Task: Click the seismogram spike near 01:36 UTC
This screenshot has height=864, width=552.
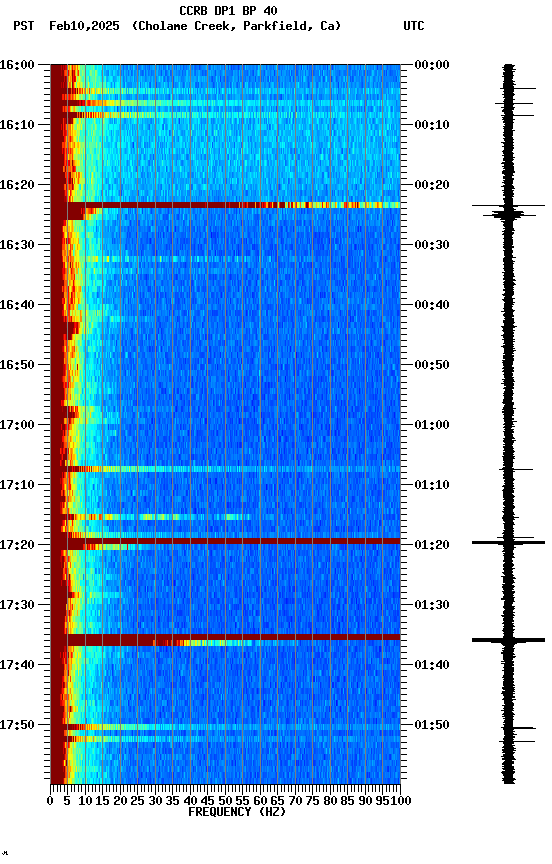Action: tap(508, 640)
